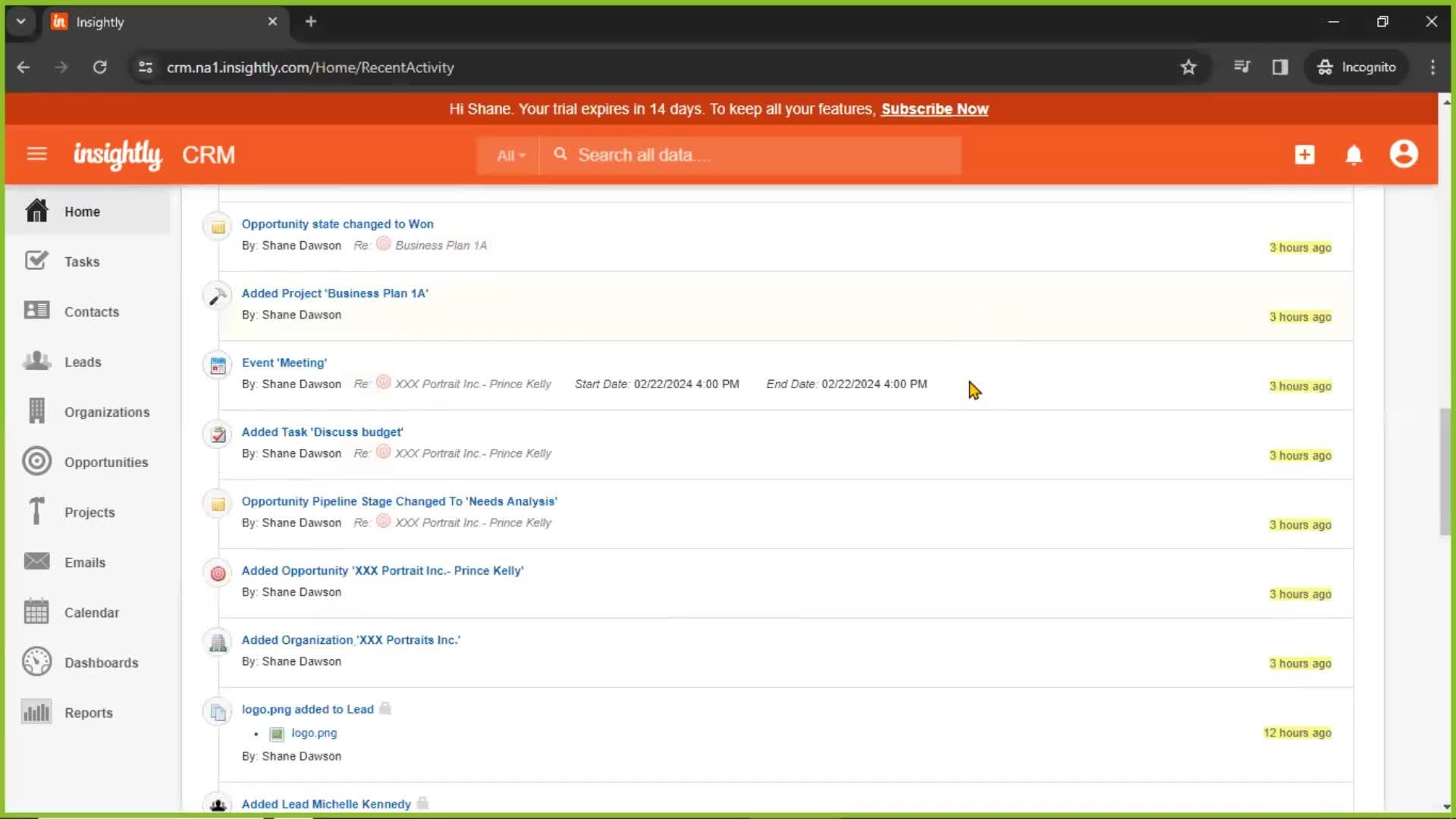Screen dimensions: 1456x819
Task: Click the notifications bell icon
Action: tap(1354, 154)
